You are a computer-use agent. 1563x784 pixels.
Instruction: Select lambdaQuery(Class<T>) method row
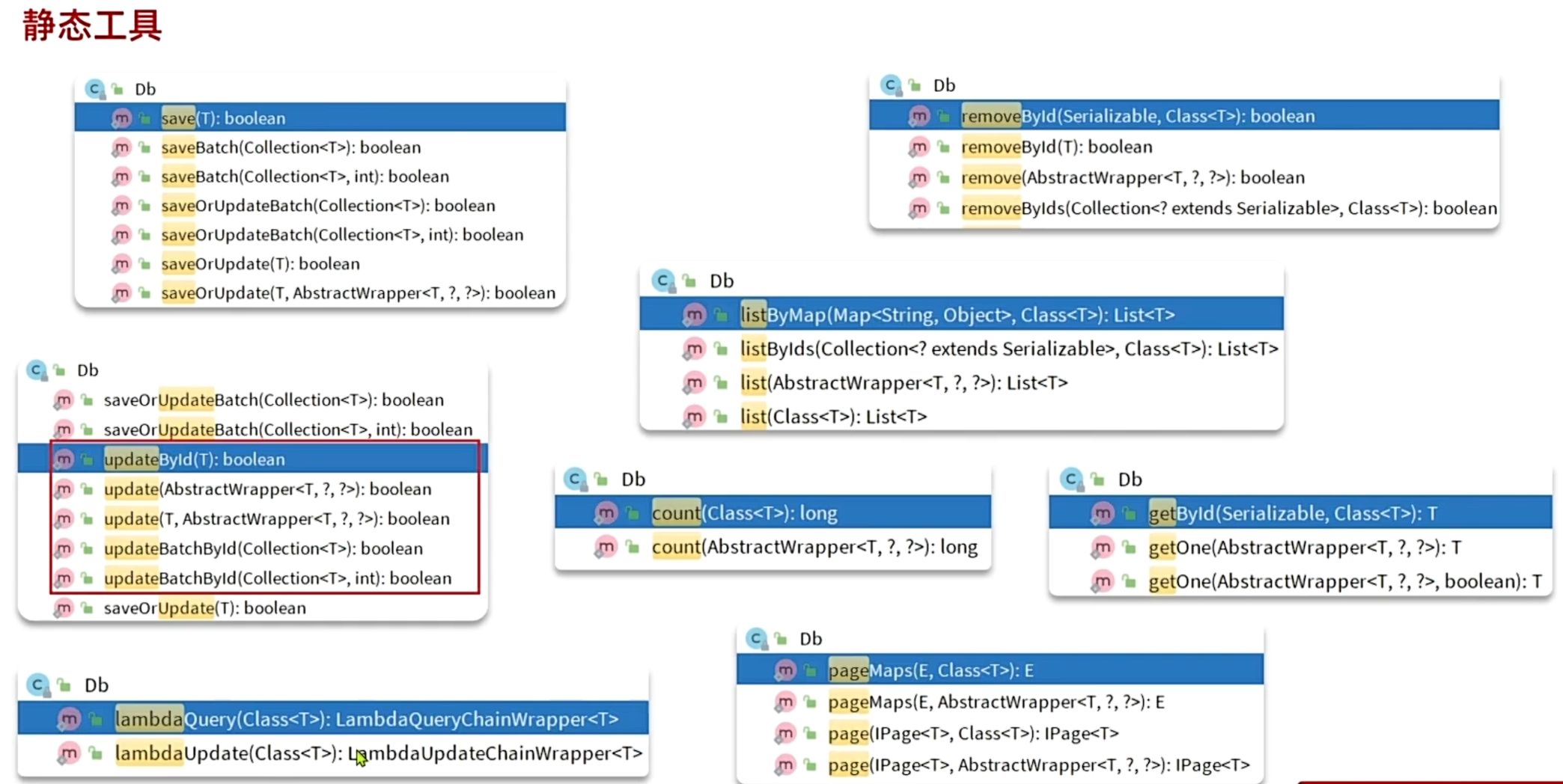click(x=333, y=720)
